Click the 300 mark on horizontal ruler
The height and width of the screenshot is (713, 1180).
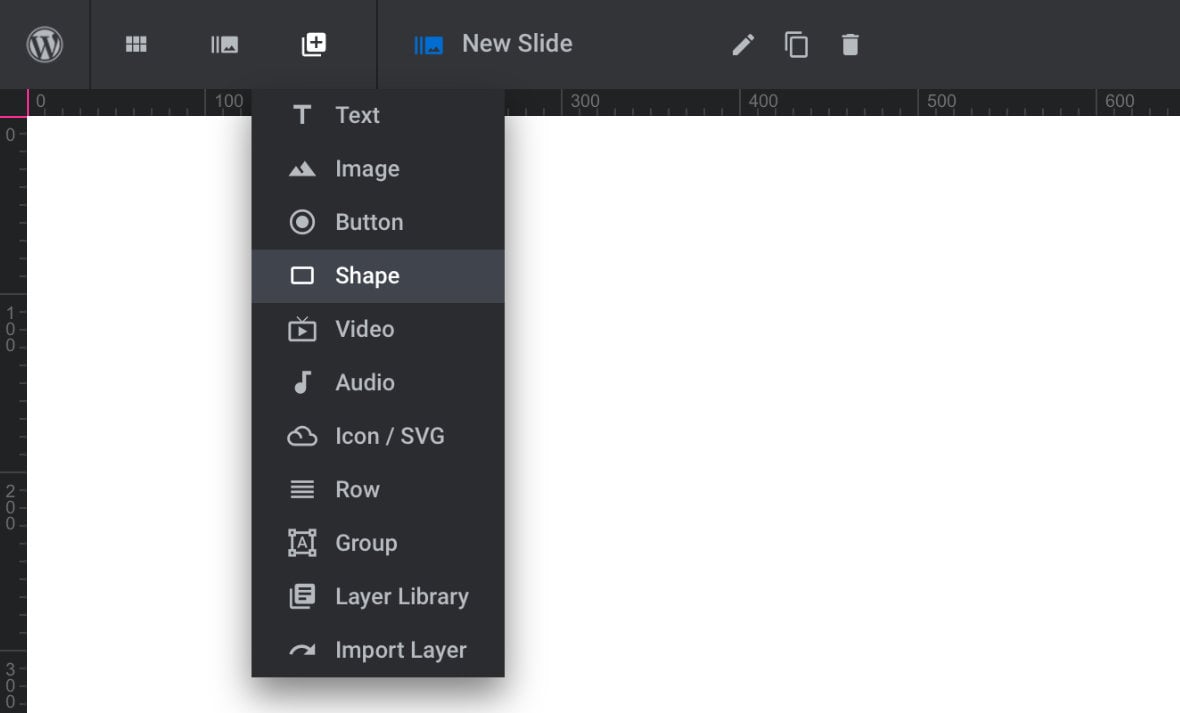pyautogui.click(x=584, y=101)
